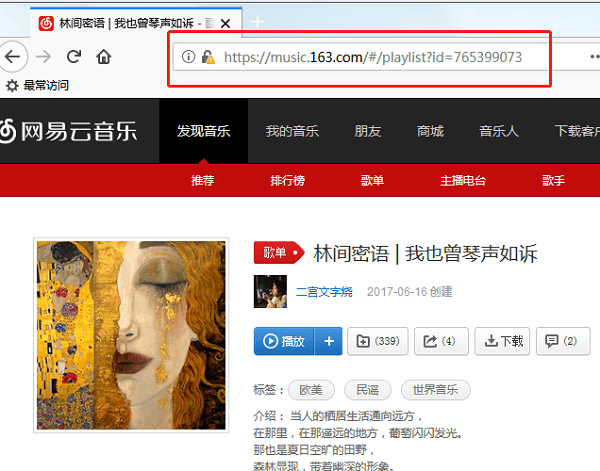Click the 最常访问 gear icon
Viewport: 600px width, 471px height.
click(x=12, y=86)
